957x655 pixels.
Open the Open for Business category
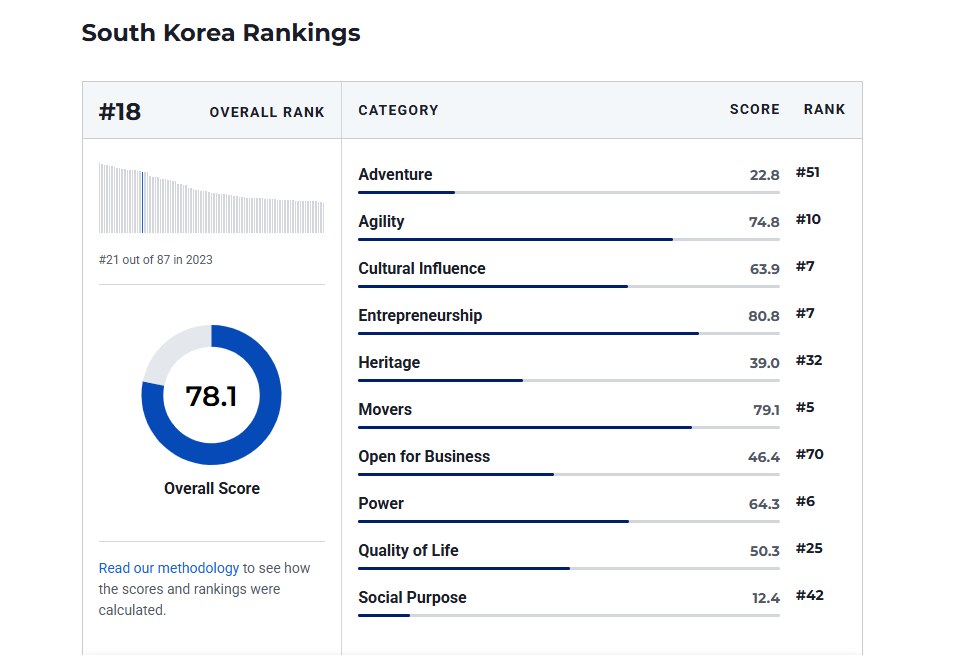pyautogui.click(x=424, y=457)
